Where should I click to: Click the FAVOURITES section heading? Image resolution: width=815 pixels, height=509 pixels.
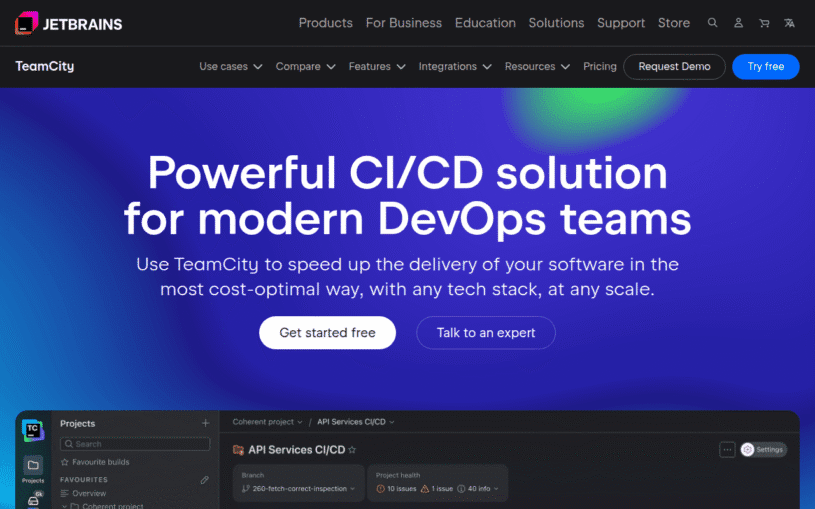pyautogui.click(x=84, y=479)
